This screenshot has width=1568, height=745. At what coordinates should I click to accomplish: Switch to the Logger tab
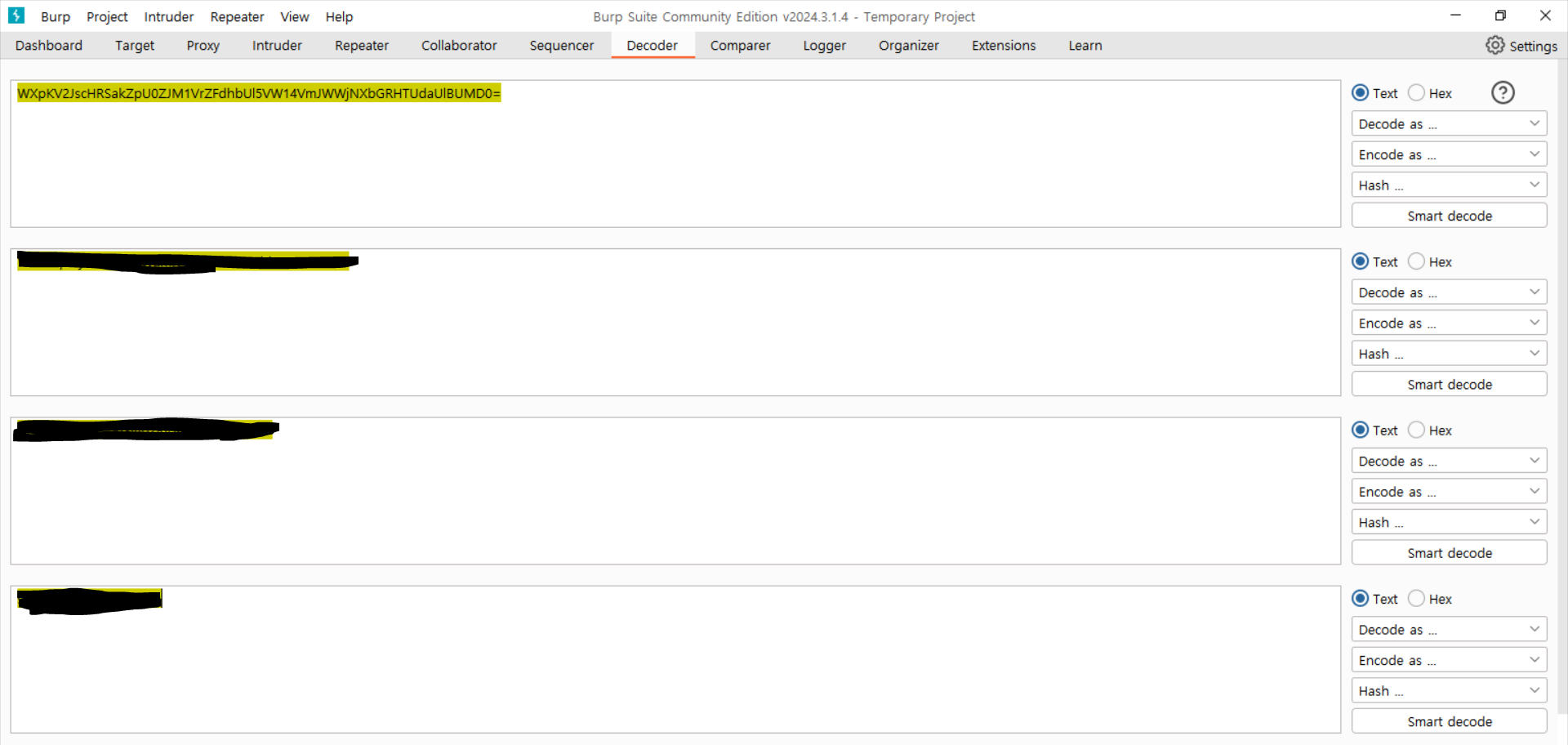[824, 46]
